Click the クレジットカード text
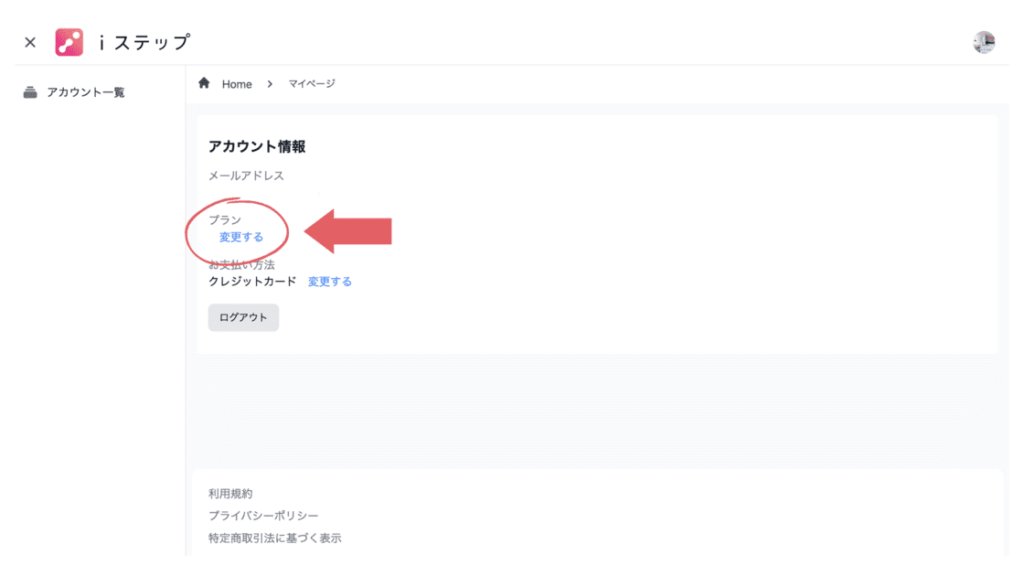Screen dimensions: 1024x576 pyautogui.click(x=252, y=281)
